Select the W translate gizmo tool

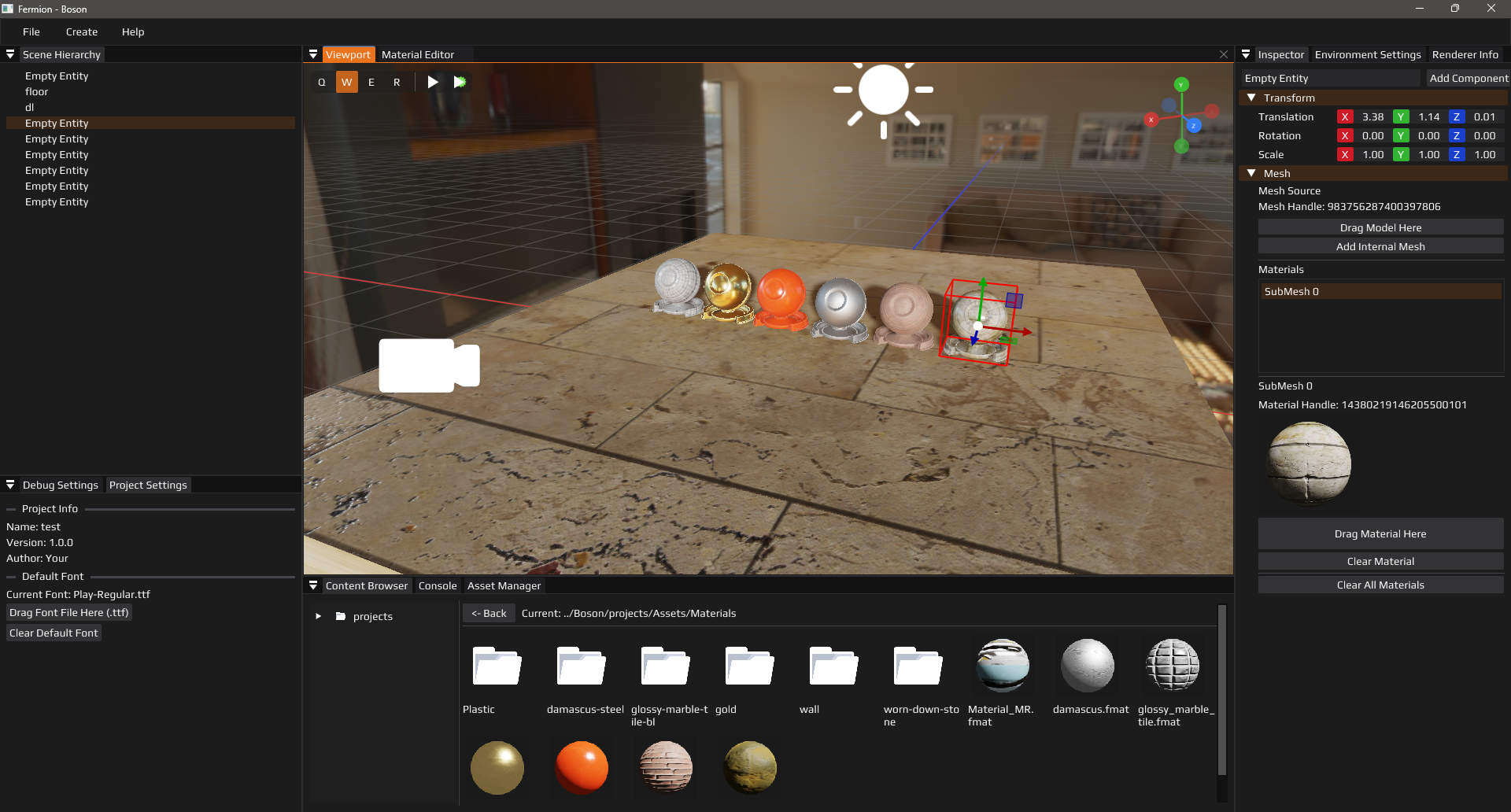point(346,82)
